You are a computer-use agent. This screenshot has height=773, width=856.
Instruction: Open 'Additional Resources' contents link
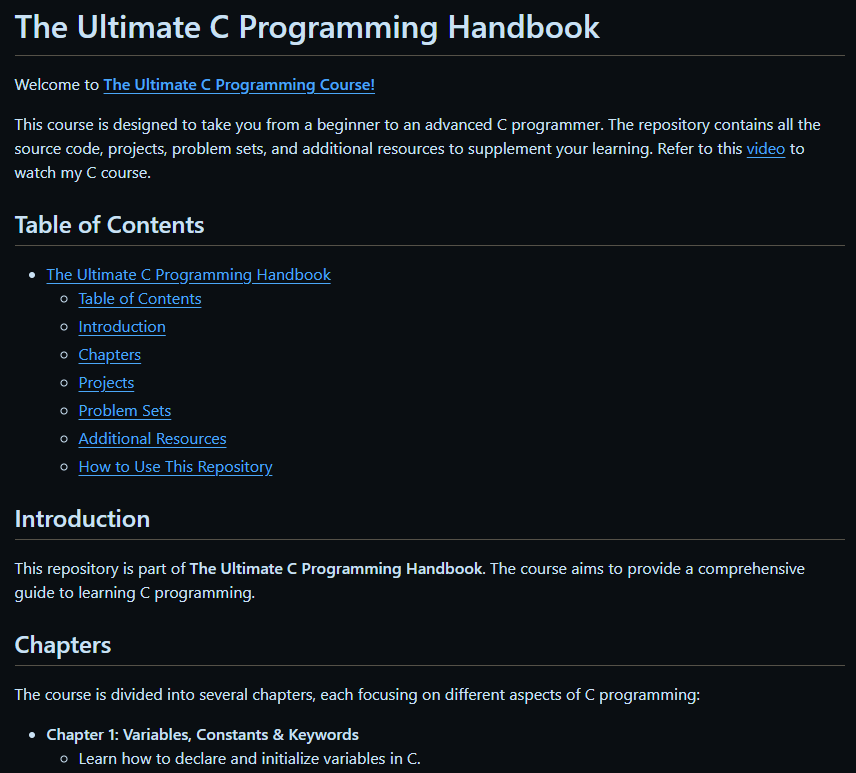tap(152, 439)
